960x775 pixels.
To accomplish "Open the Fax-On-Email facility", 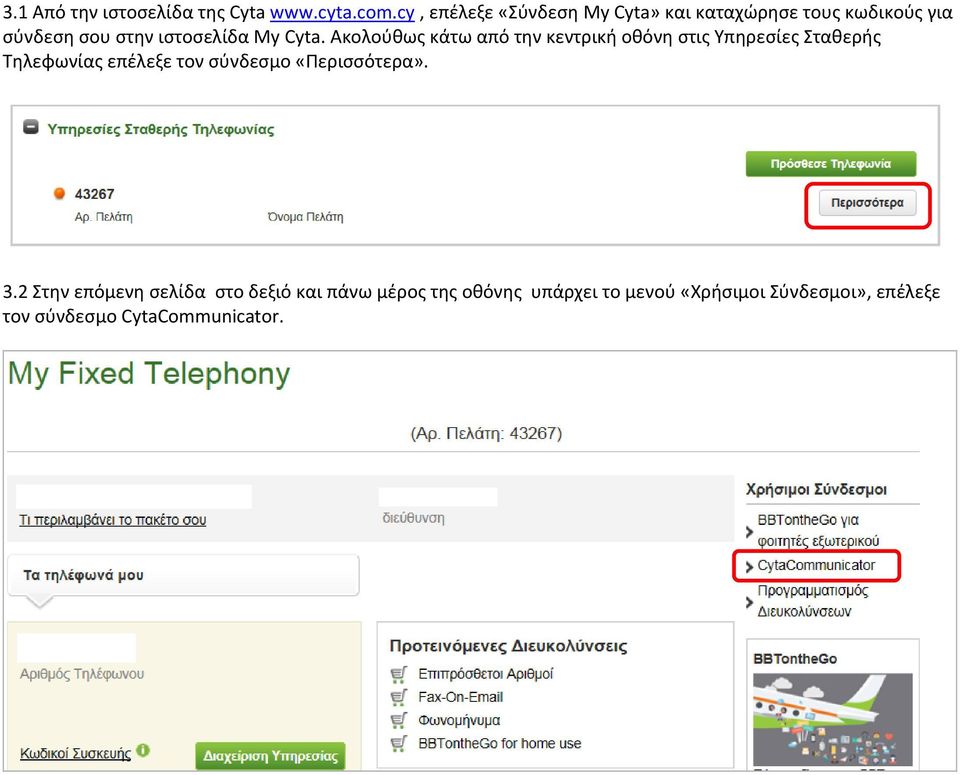I will (x=460, y=697).
